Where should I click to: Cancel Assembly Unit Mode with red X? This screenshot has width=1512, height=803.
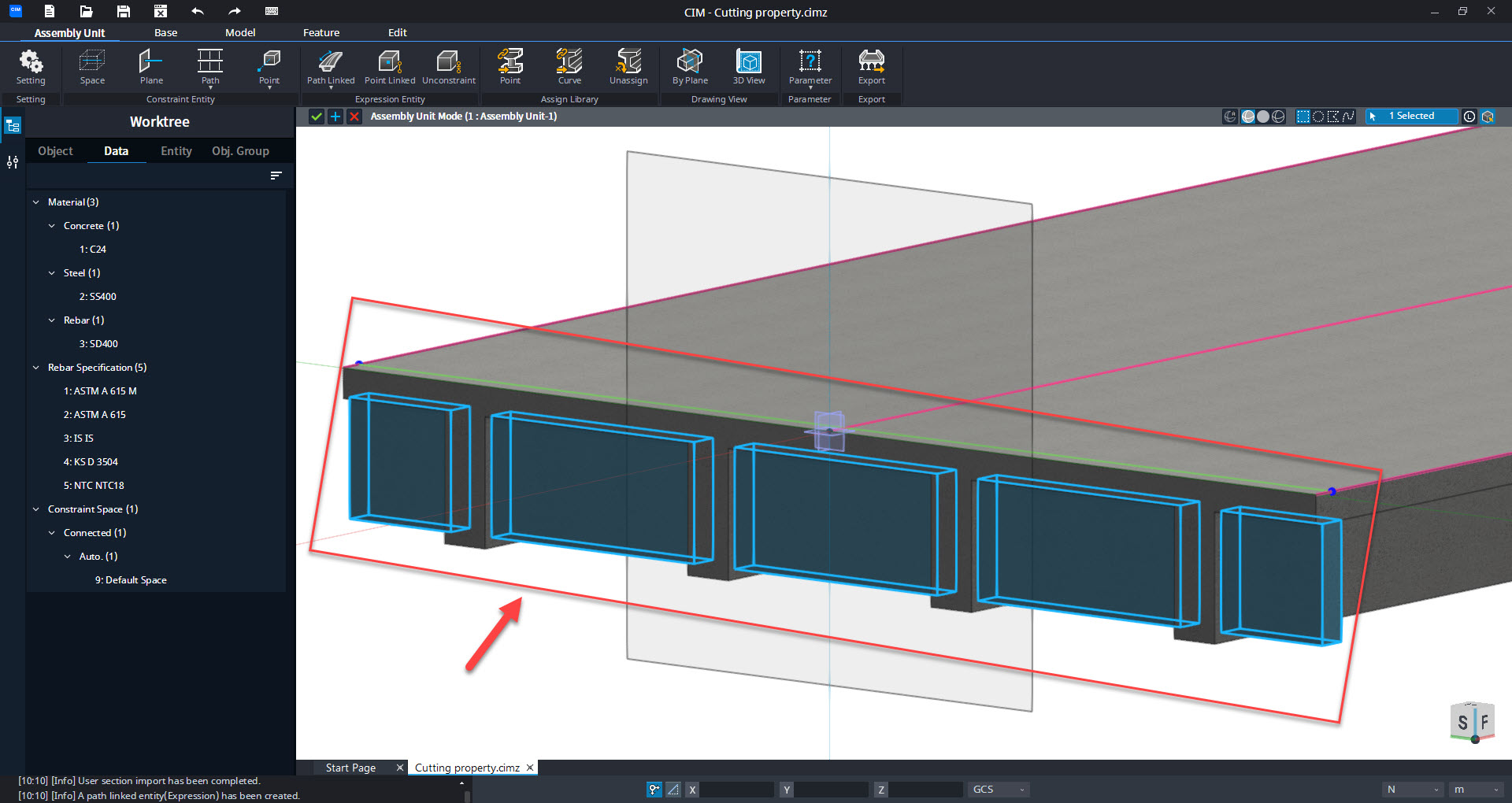[354, 117]
